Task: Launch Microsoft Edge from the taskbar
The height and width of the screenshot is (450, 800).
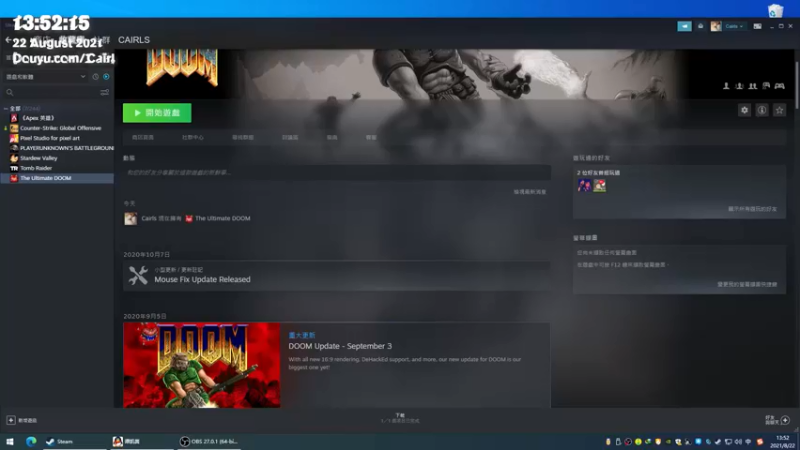Action: pos(31,441)
